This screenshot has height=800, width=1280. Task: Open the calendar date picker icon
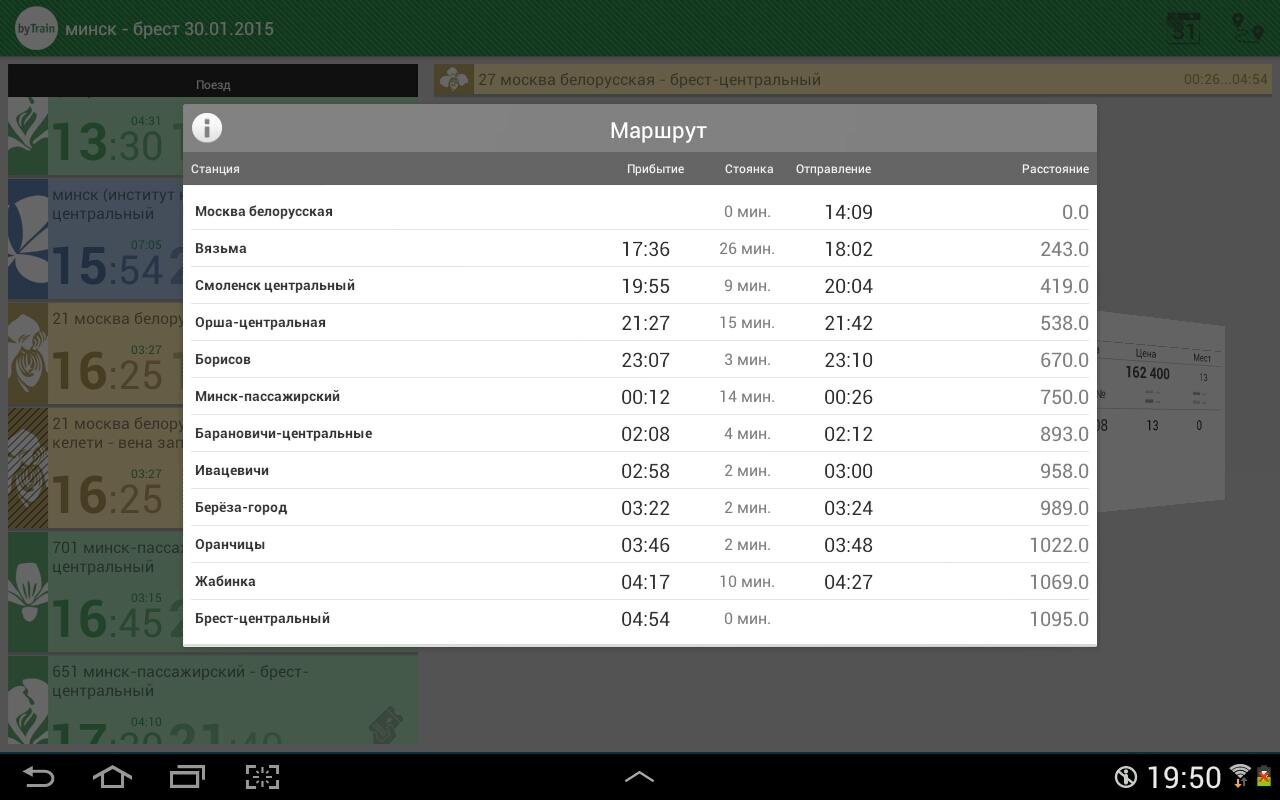(x=1185, y=28)
